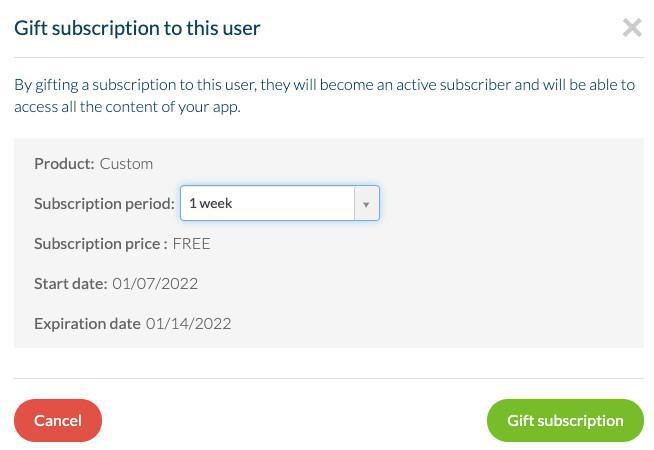Click the '1 week' period select box
This screenshot has width=654, height=450.
tap(268, 203)
